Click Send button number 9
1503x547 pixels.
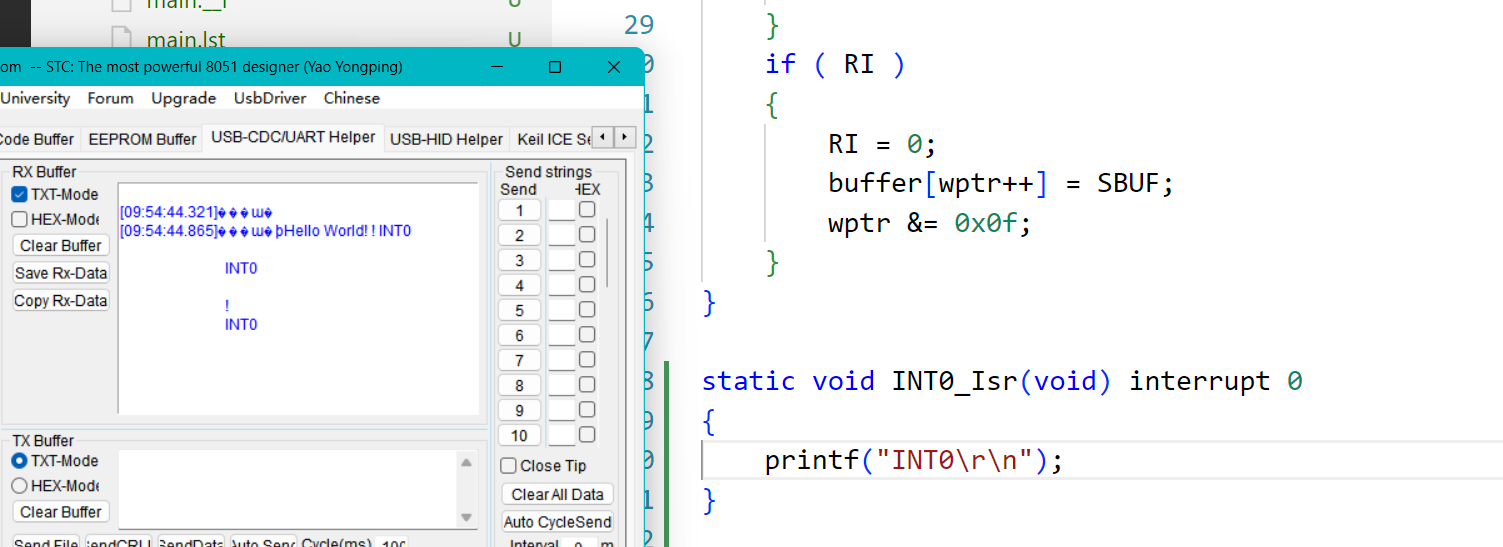tap(519, 410)
